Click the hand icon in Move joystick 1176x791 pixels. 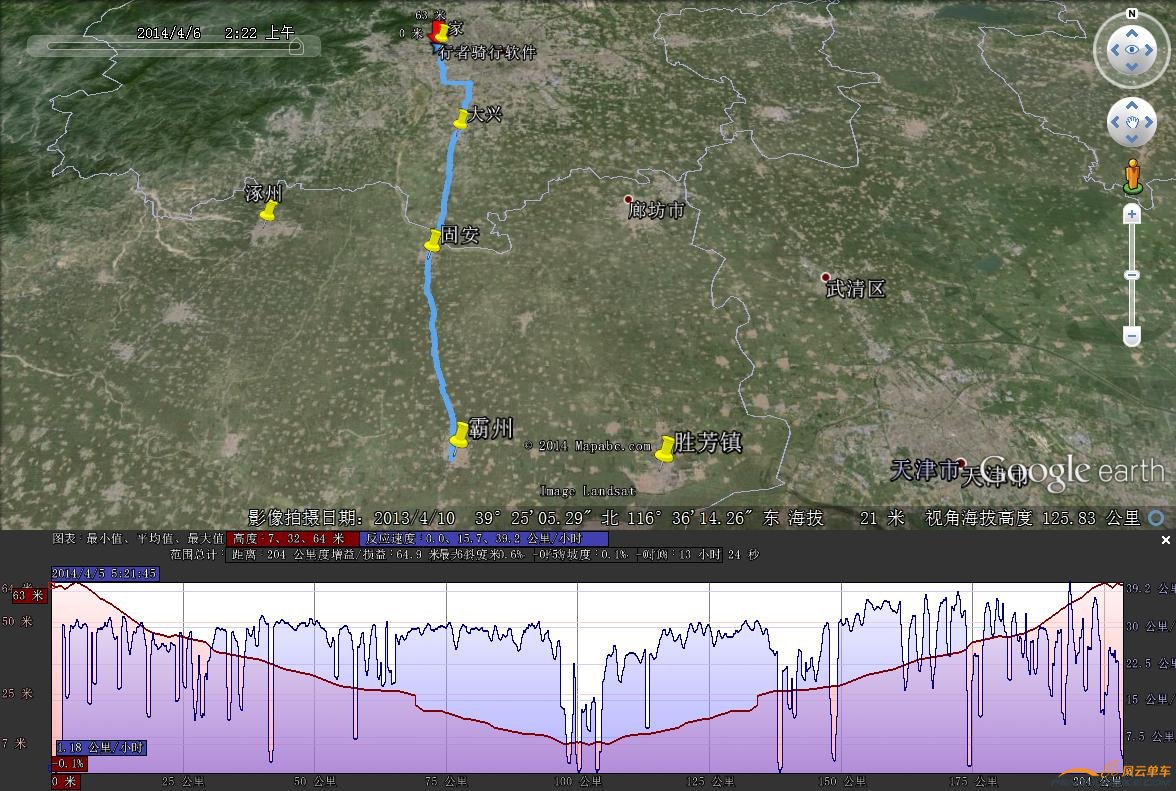(x=1131, y=122)
